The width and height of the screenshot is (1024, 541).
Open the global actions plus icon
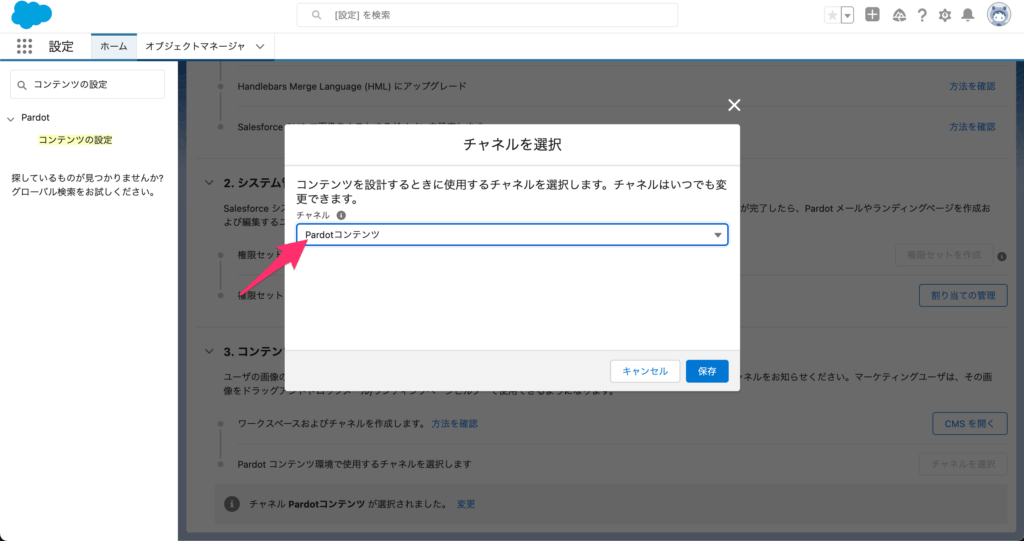pos(872,15)
